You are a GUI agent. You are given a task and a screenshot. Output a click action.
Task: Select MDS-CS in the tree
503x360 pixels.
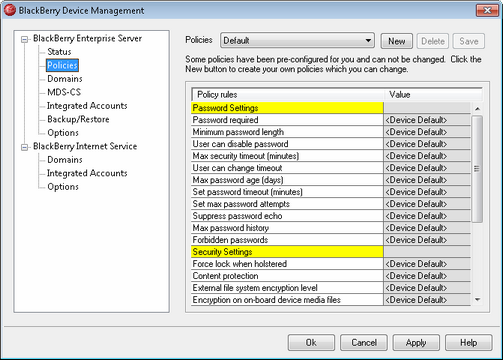click(64, 92)
